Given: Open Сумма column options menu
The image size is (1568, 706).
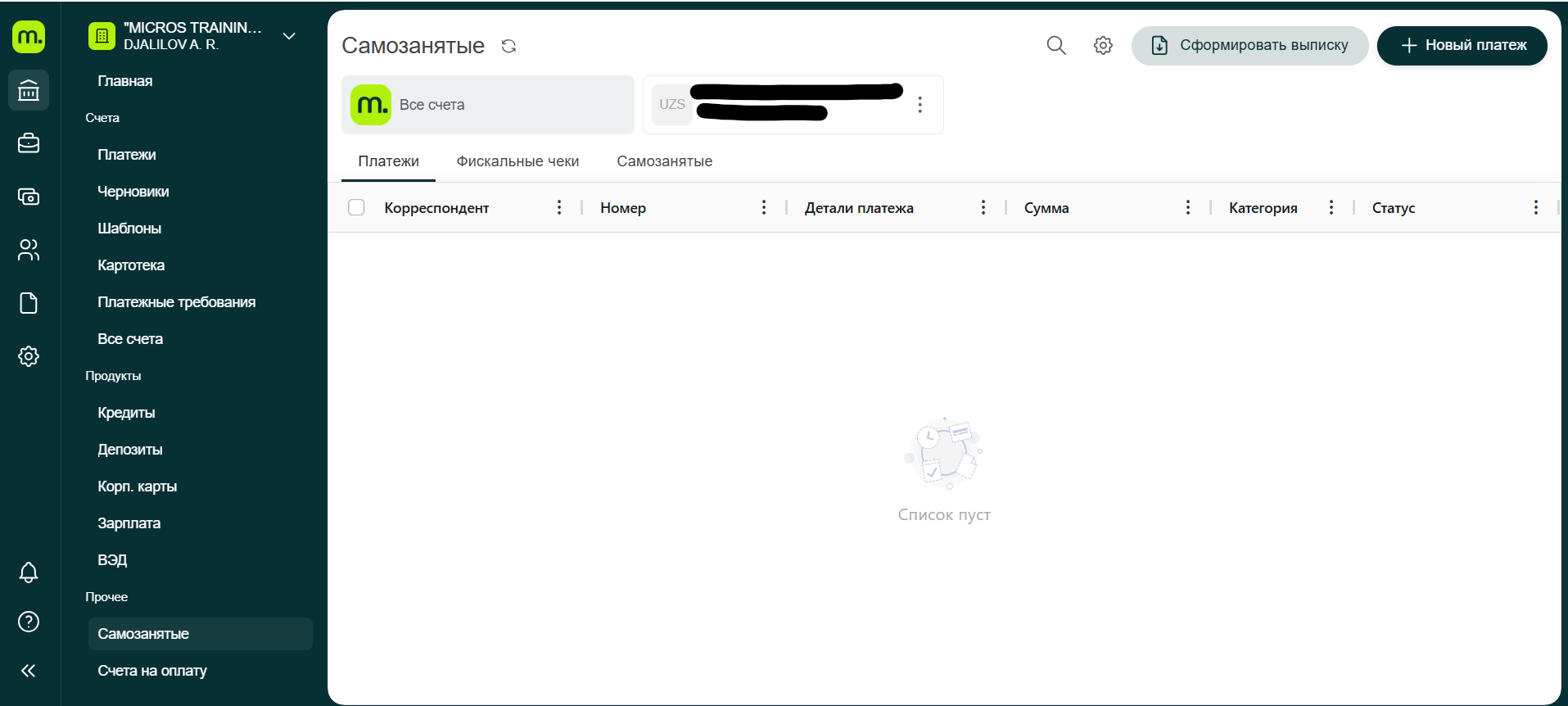Looking at the screenshot, I should click(x=1188, y=207).
